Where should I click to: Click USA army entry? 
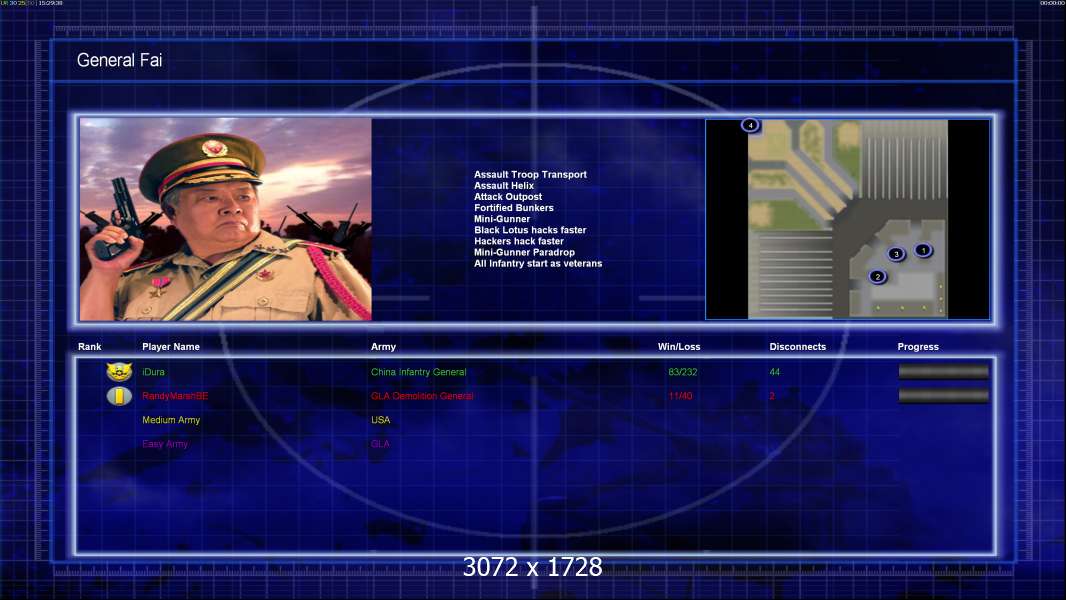click(380, 420)
